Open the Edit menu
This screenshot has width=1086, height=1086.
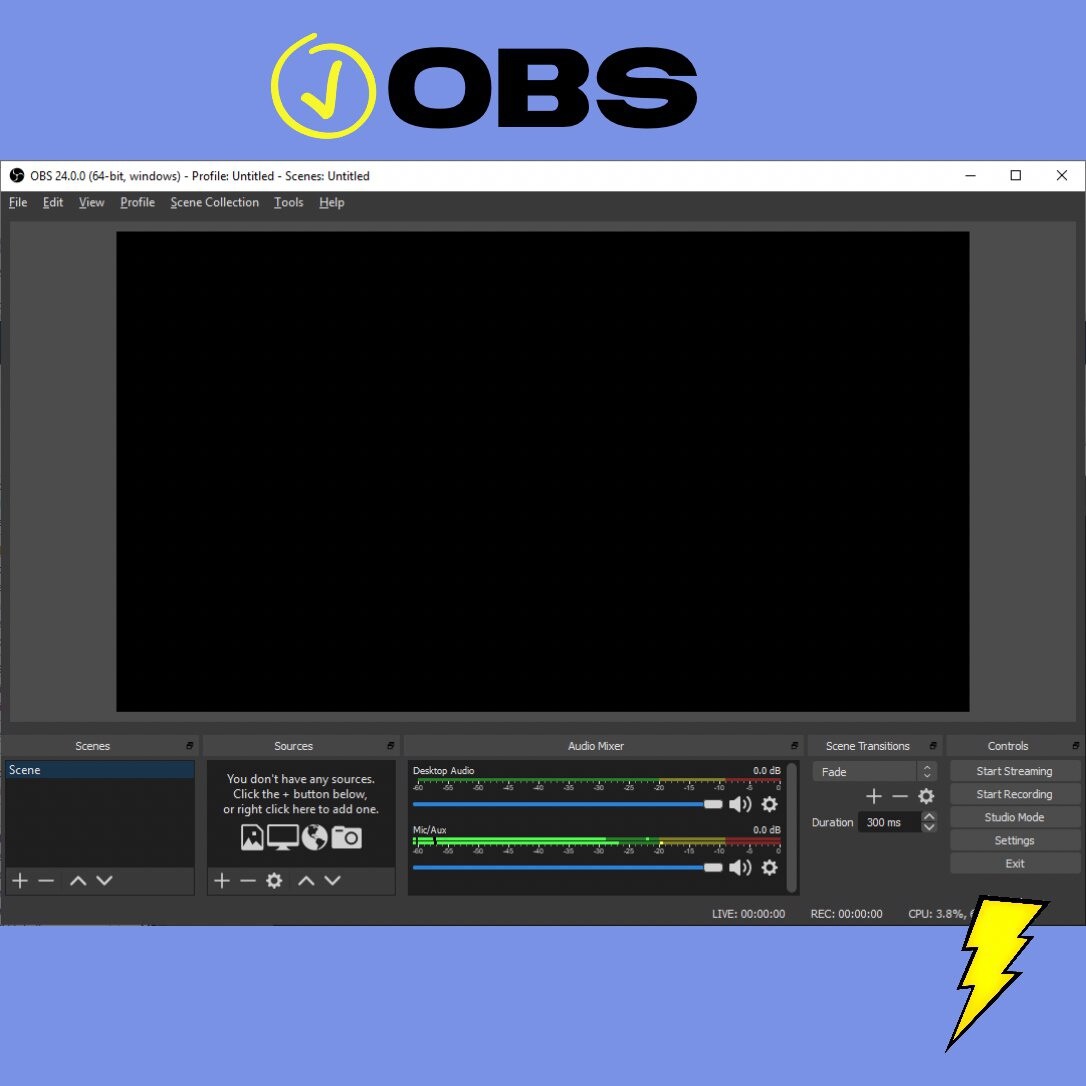53,202
